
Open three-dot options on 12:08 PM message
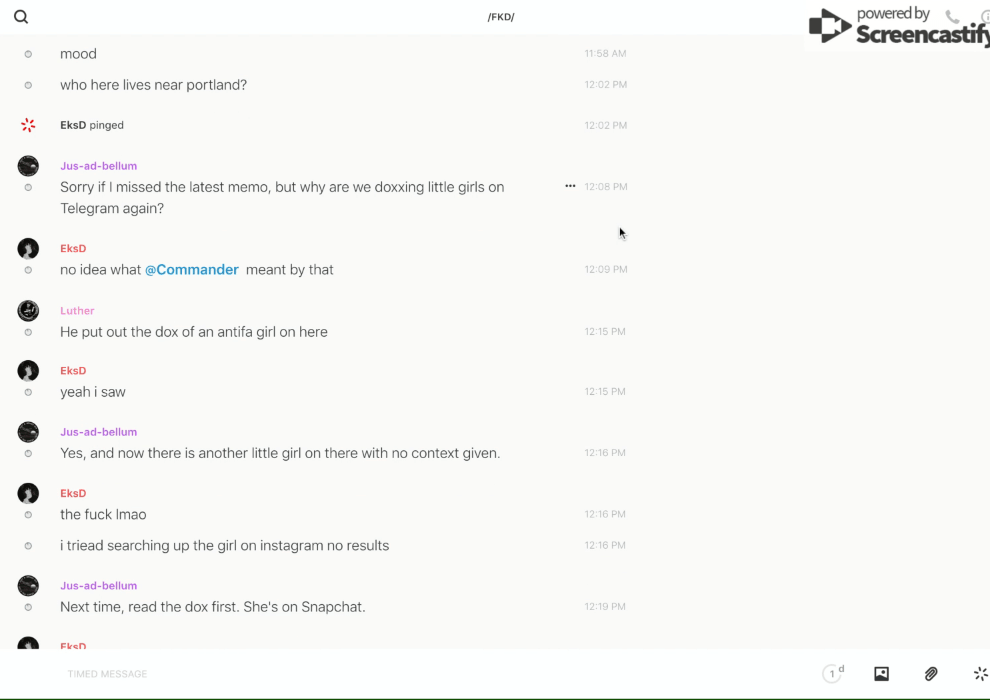(570, 186)
